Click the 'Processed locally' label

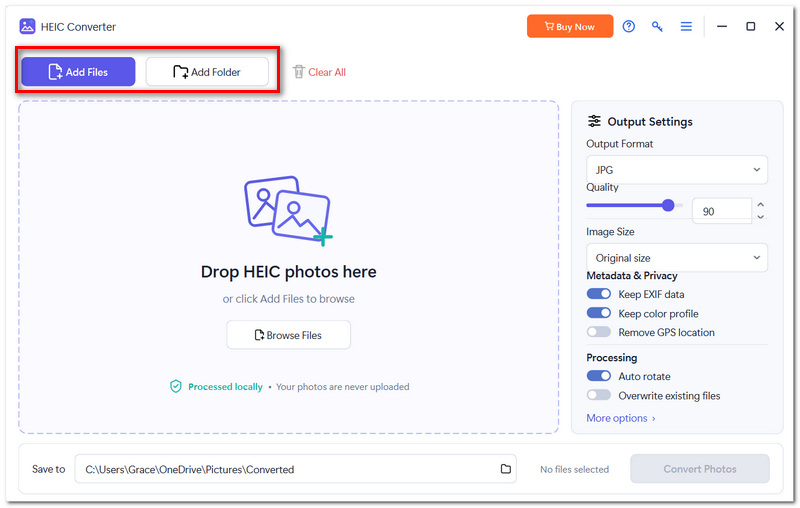coord(225,387)
